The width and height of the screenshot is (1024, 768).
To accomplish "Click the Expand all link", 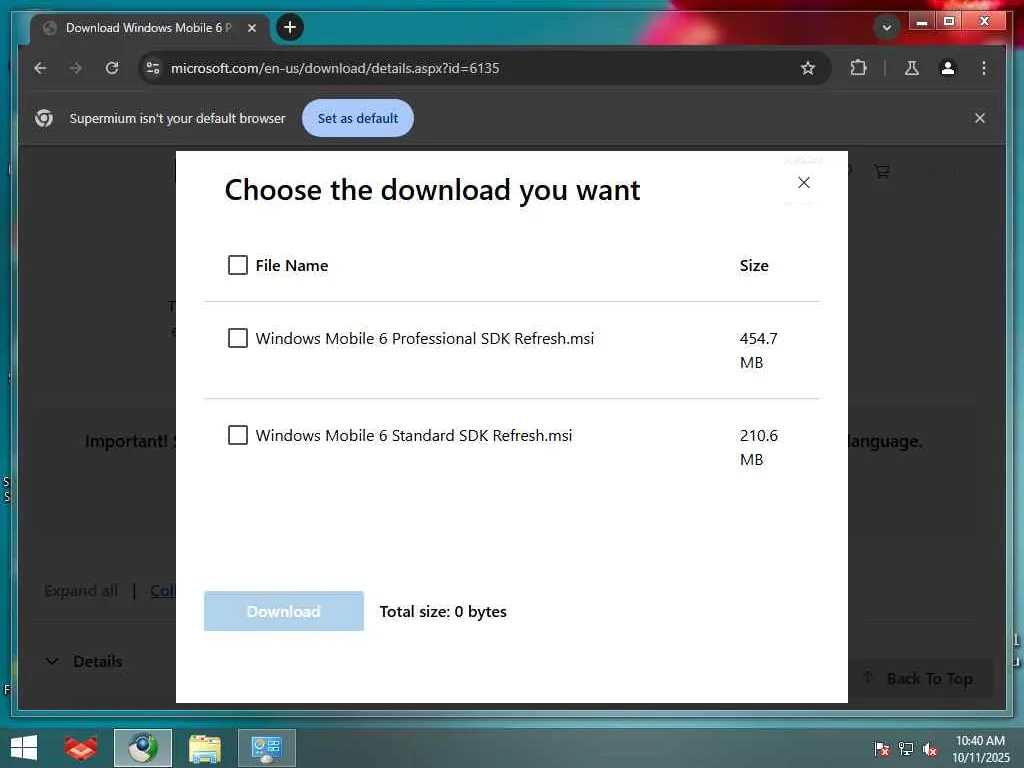I will (x=81, y=591).
